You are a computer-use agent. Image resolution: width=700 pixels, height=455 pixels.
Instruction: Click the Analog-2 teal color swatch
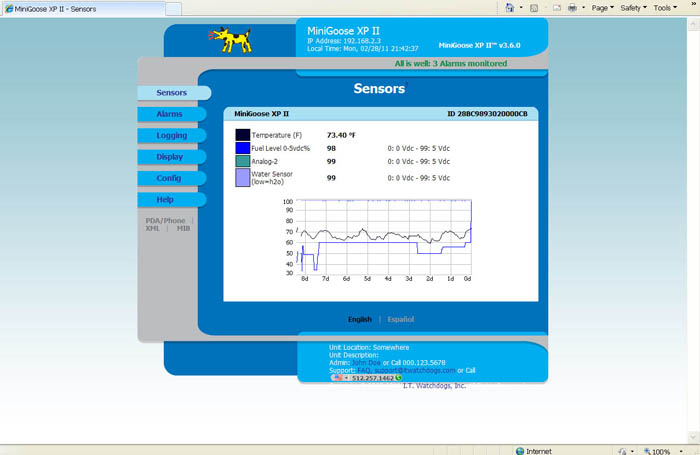tap(242, 161)
